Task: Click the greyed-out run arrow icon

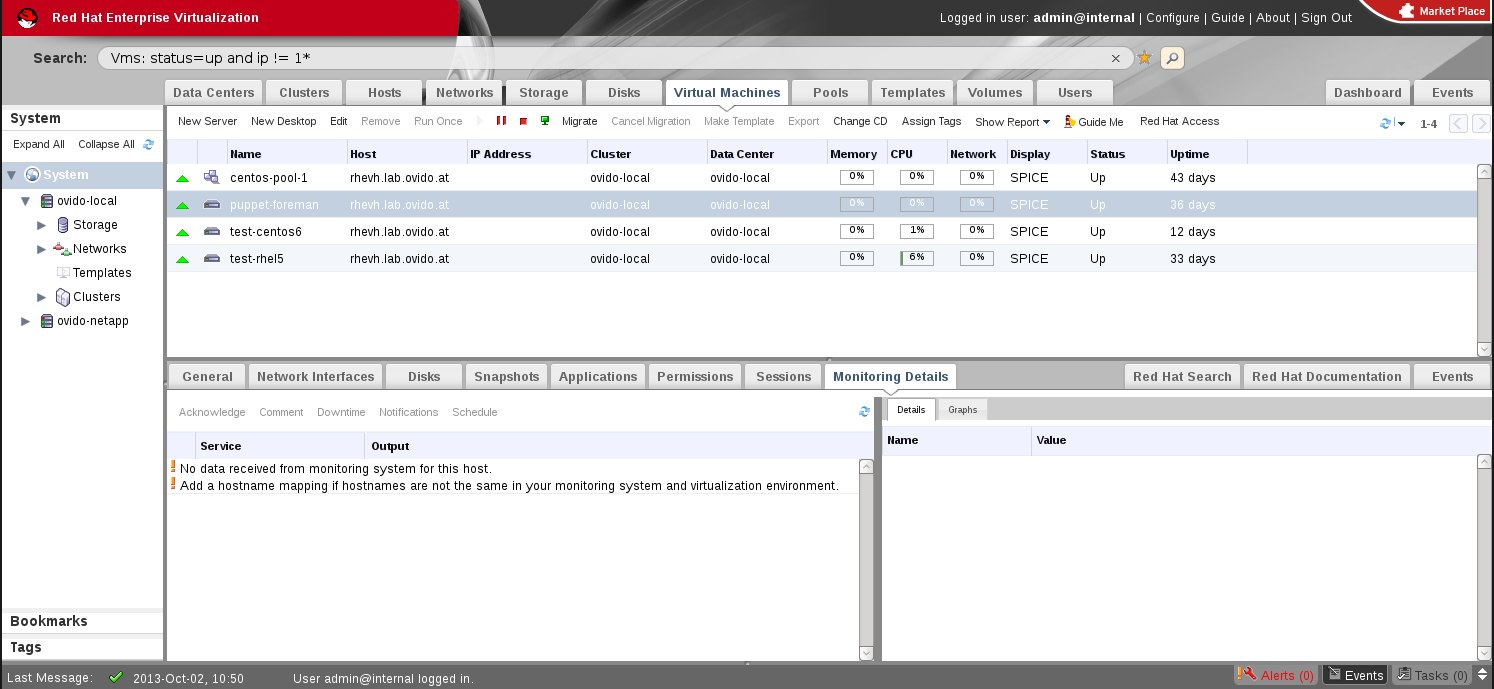Action: 480,121
